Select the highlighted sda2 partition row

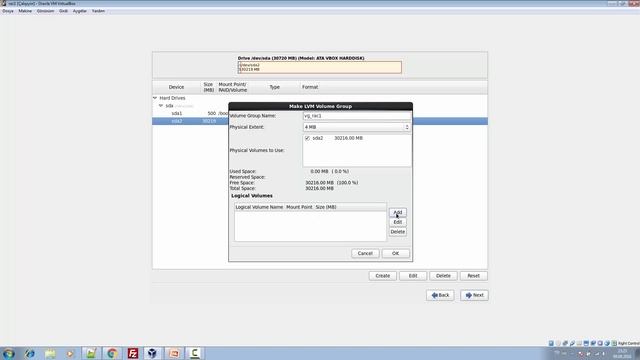(320, 121)
